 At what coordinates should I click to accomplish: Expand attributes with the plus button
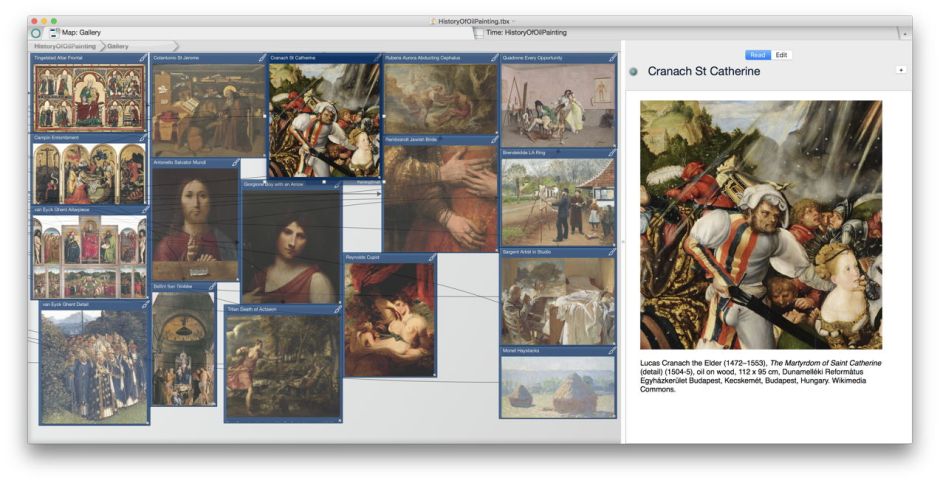pyautogui.click(x=900, y=70)
